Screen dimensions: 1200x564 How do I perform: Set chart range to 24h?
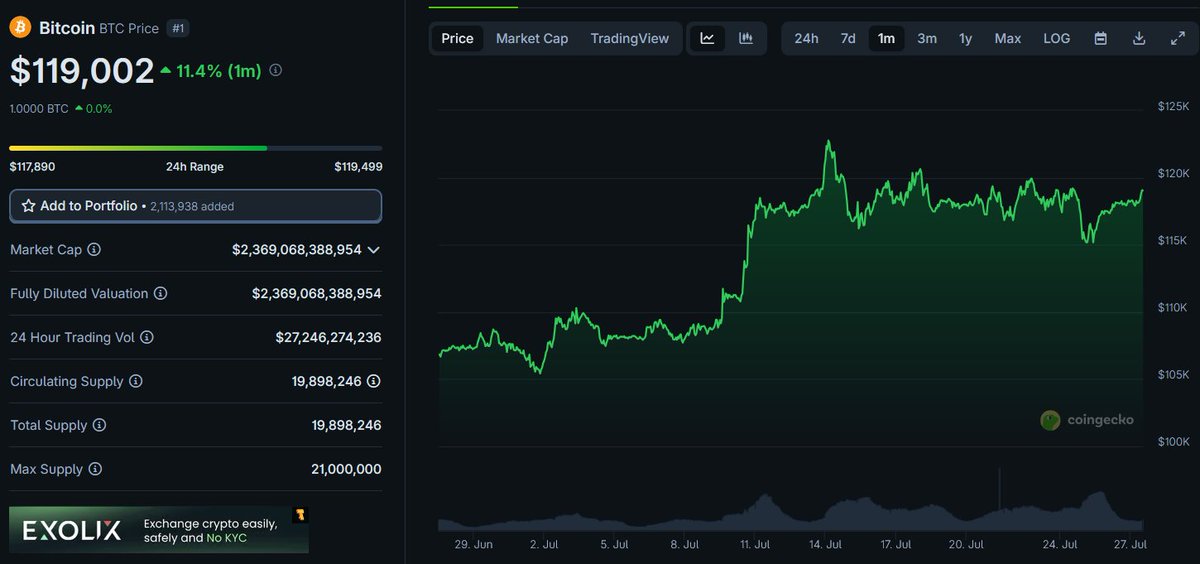(806, 38)
